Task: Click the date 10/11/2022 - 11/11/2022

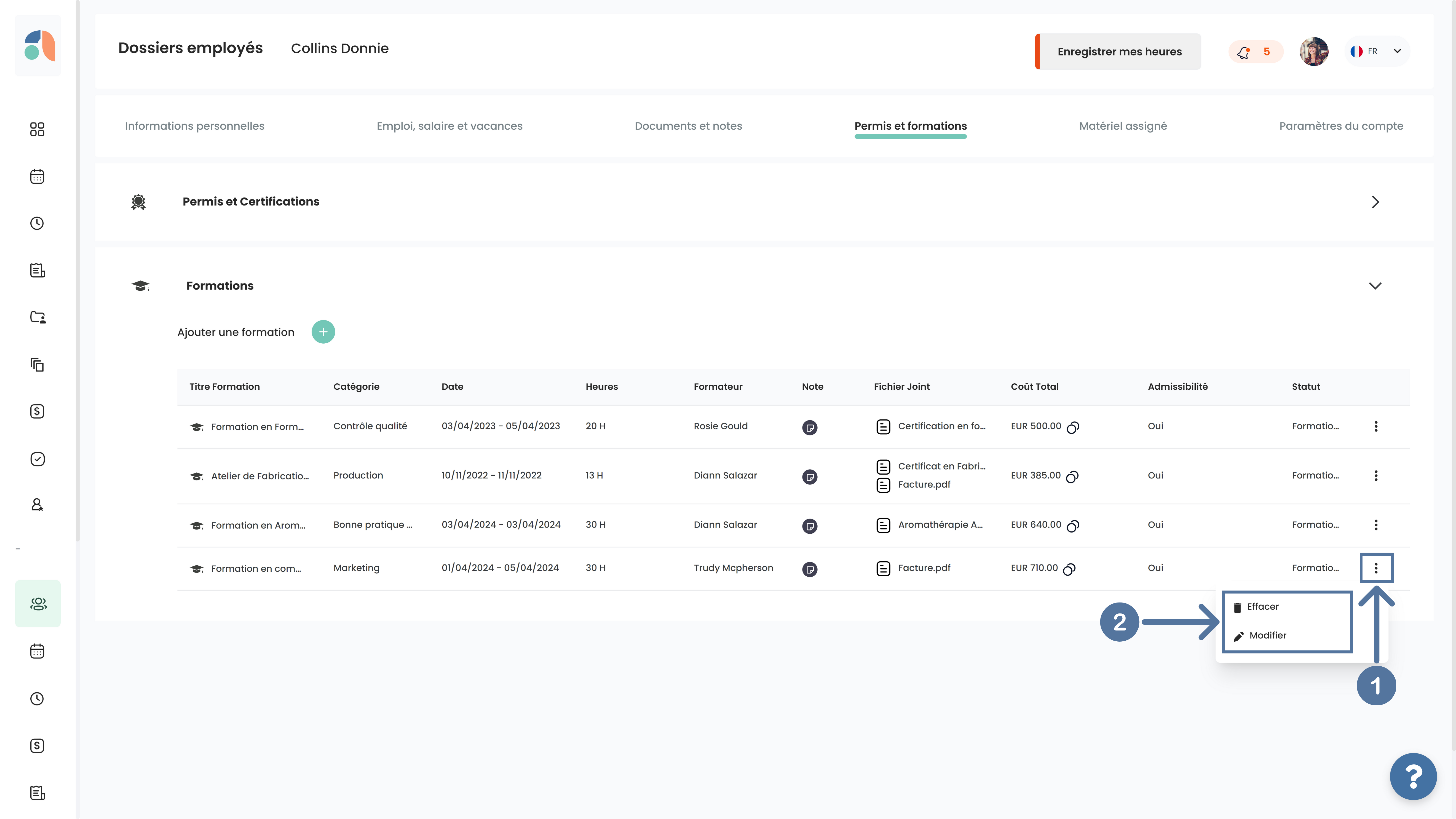Action: click(x=491, y=475)
